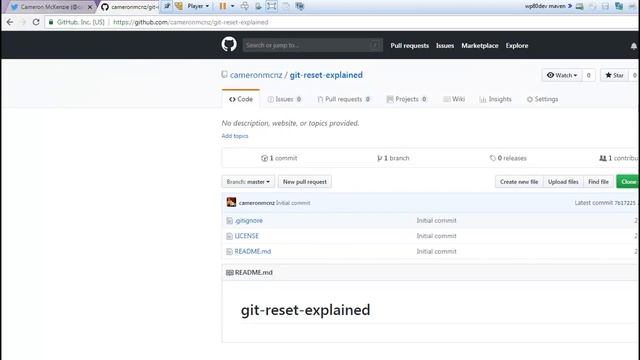Expand the pause options dropdown arrow
640x360 pixels.
click(x=233, y=6)
